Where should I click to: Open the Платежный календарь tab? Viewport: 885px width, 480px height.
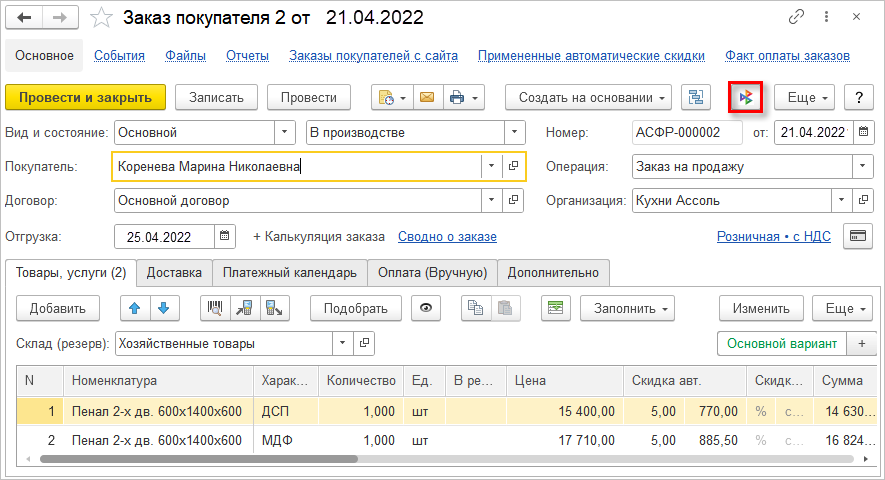[x=290, y=272]
